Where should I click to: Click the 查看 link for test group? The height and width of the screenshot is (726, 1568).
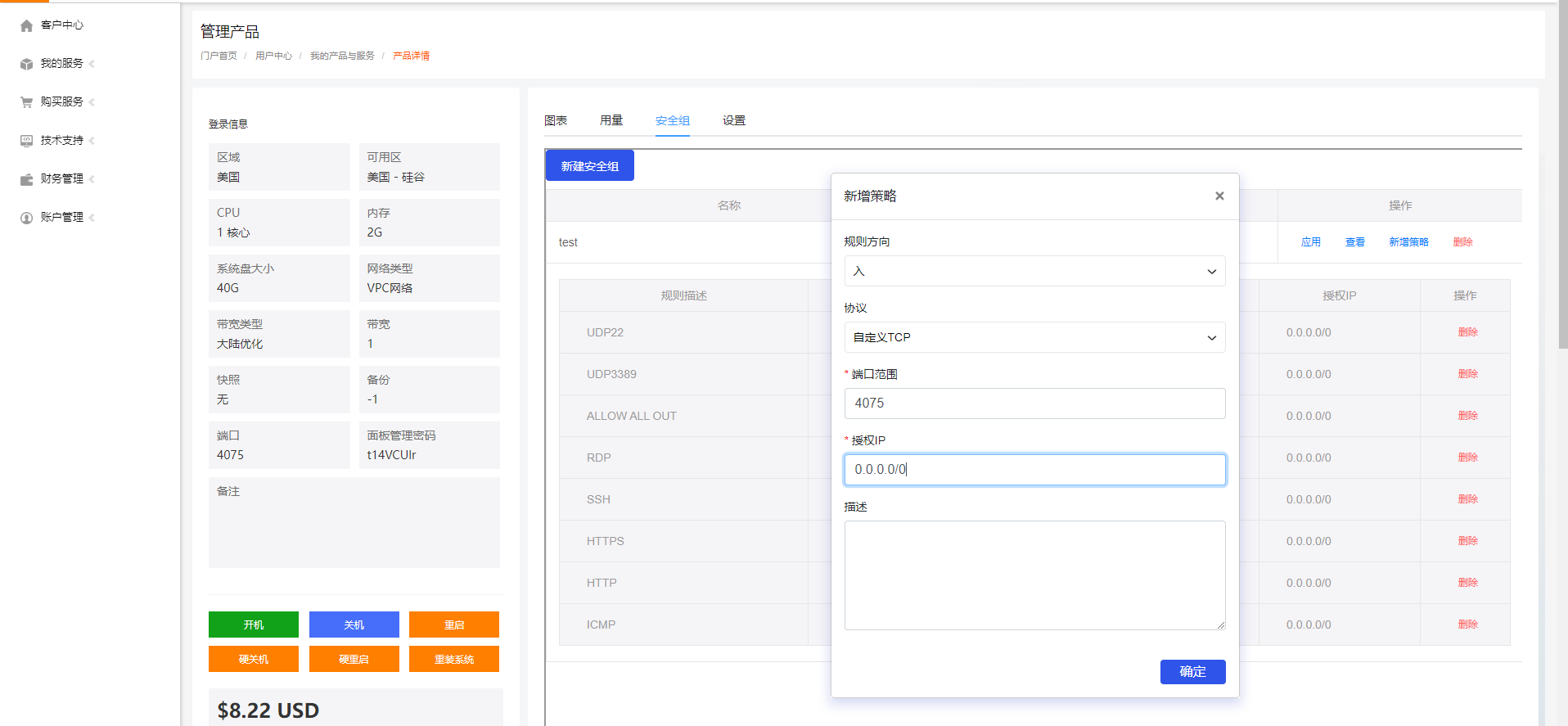1355,242
